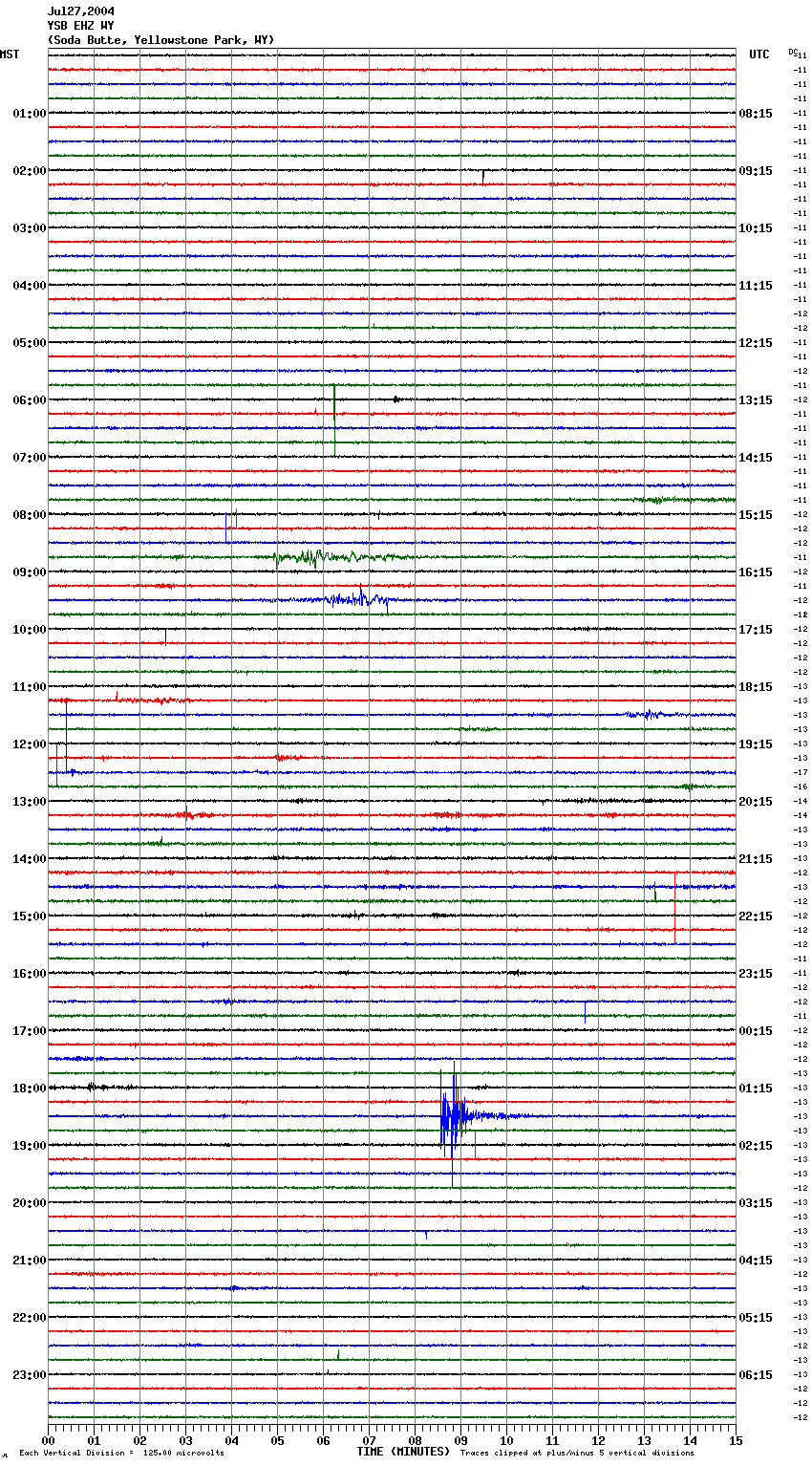Click the 'TIME (MINUTES)' axis title
This screenshot has height=1466, width=812.
click(403, 1452)
